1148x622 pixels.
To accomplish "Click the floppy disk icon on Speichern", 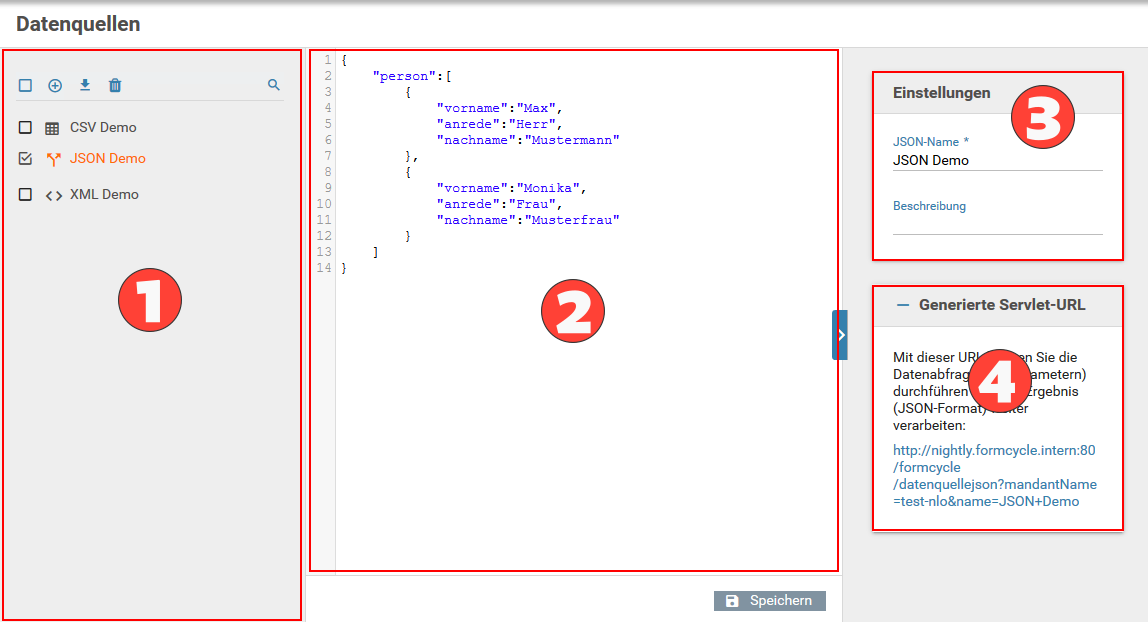I will pyautogui.click(x=732, y=601).
